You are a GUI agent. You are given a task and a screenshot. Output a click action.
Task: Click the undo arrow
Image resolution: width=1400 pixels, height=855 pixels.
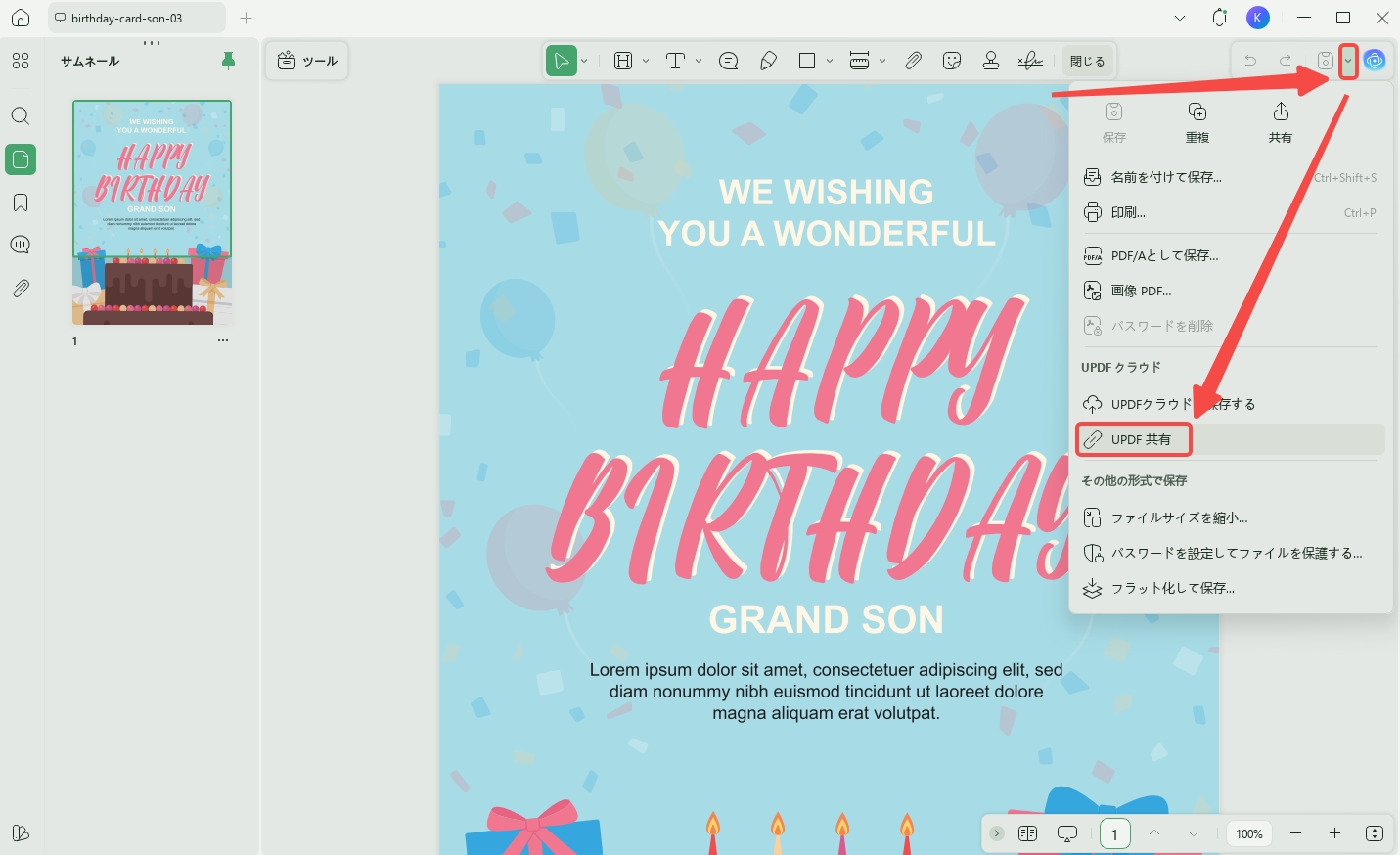(x=1250, y=61)
